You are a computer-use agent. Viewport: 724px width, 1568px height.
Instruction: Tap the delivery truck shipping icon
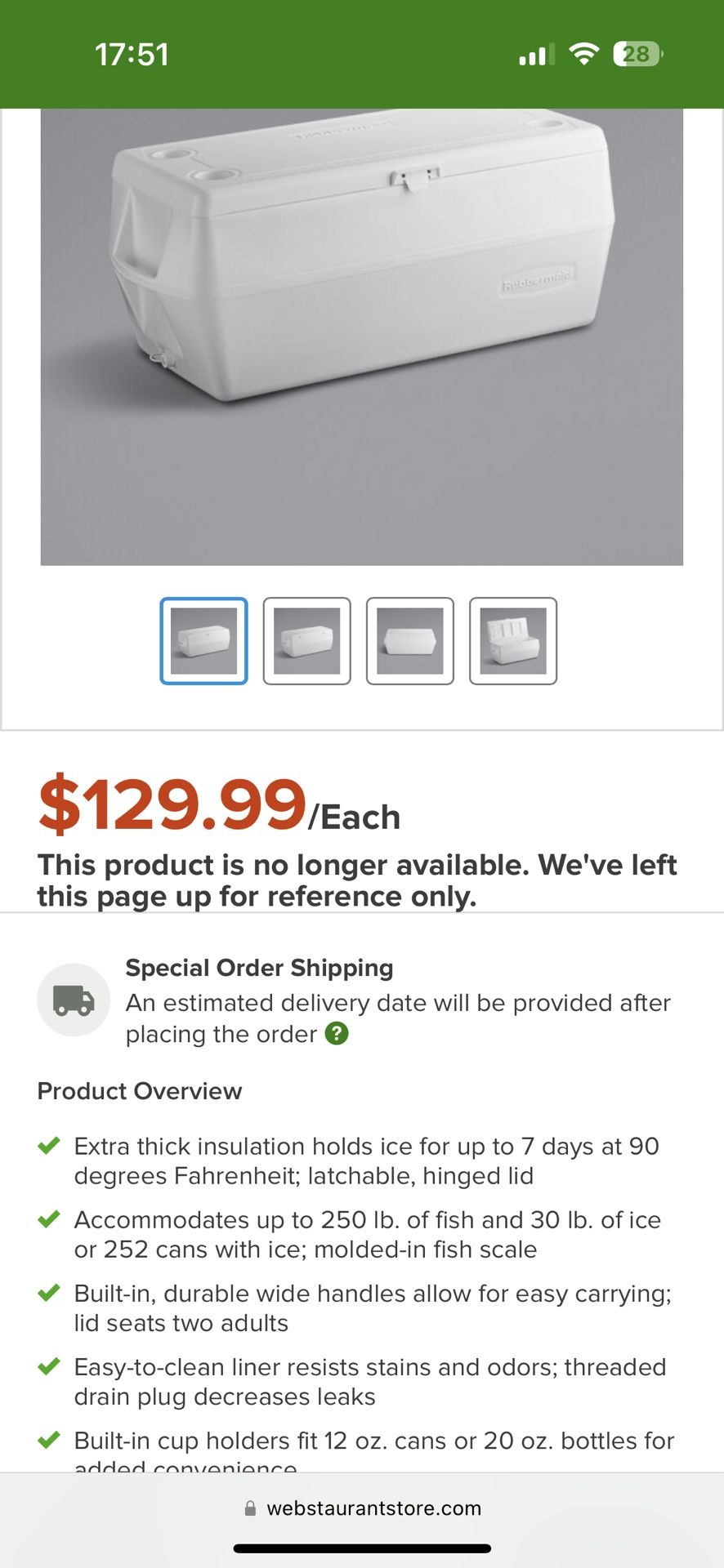(x=74, y=1000)
